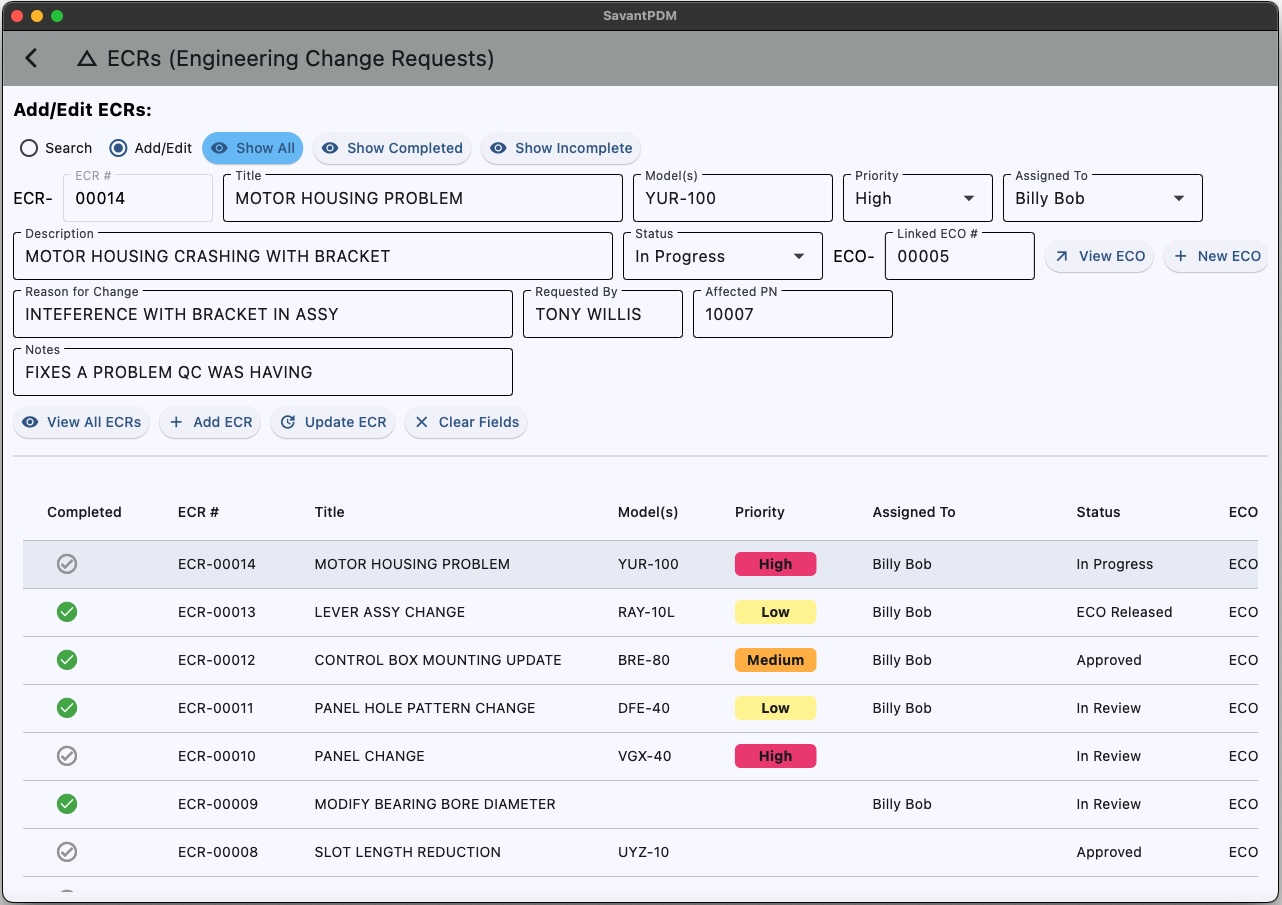
Task: Click gray checkmark icon for ECR-00010
Action: coord(67,756)
